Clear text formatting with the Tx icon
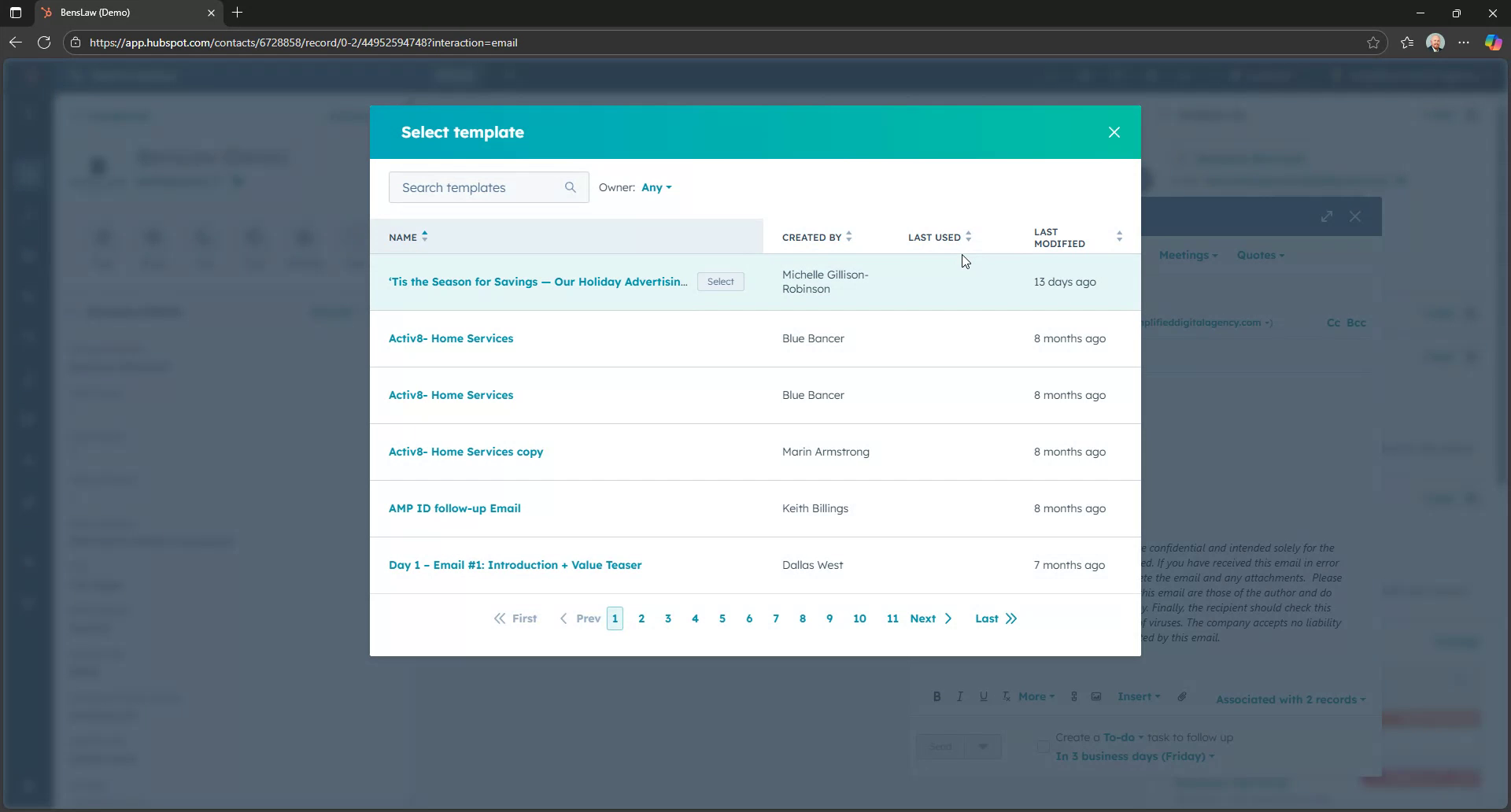 [x=1007, y=696]
